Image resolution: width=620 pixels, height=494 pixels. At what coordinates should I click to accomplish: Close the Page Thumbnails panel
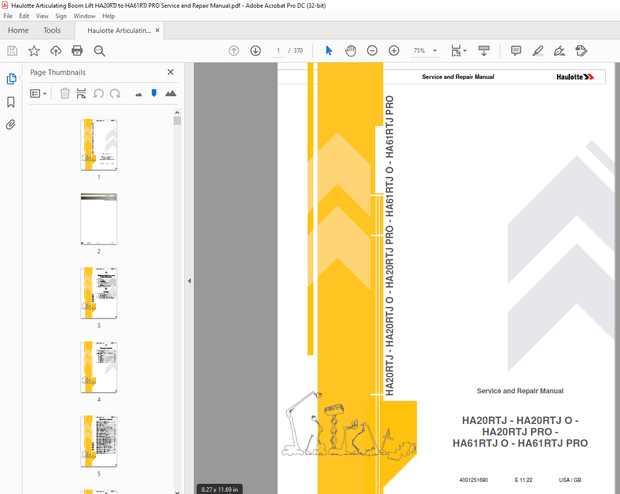tap(170, 72)
